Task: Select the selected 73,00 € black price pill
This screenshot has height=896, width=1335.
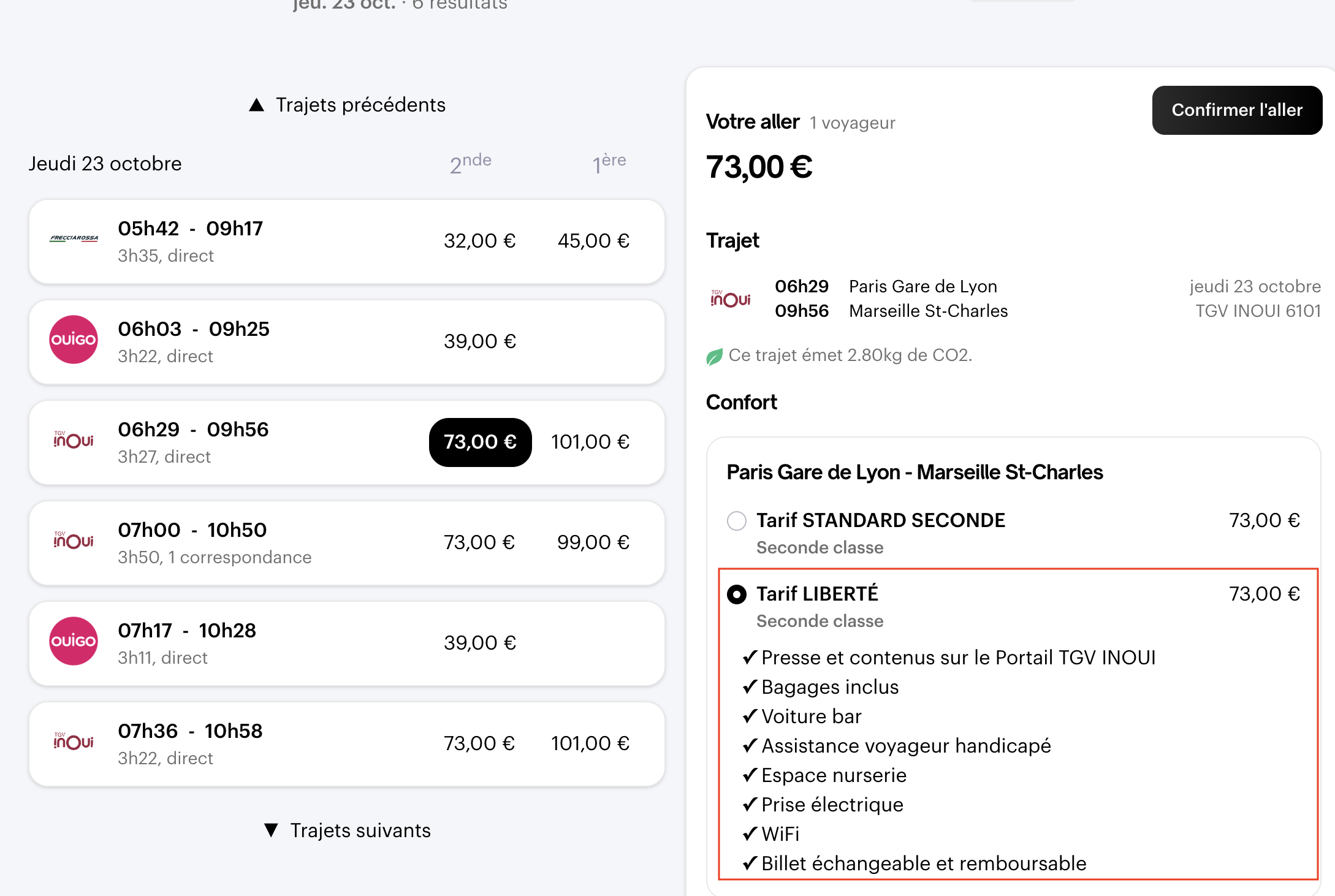Action: (480, 442)
